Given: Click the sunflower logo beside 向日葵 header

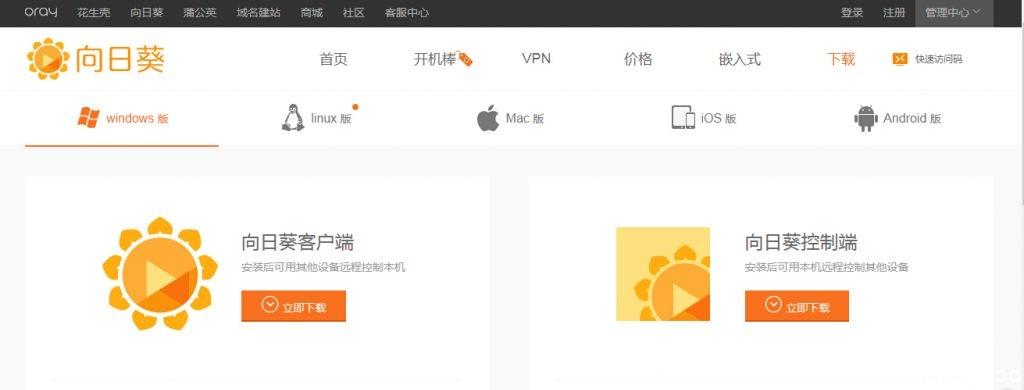Looking at the screenshot, I should click(x=48, y=59).
